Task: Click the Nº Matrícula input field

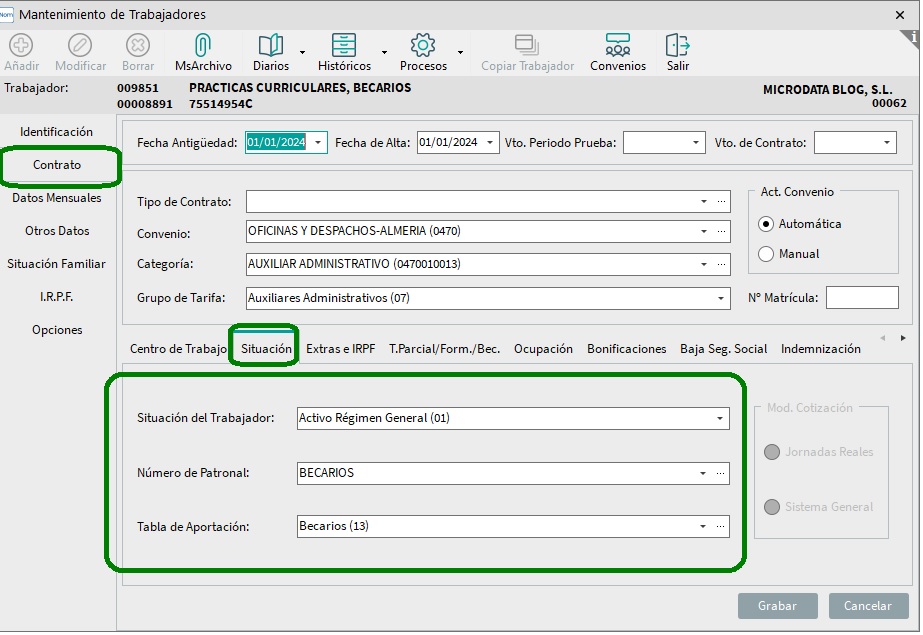Action: point(862,298)
